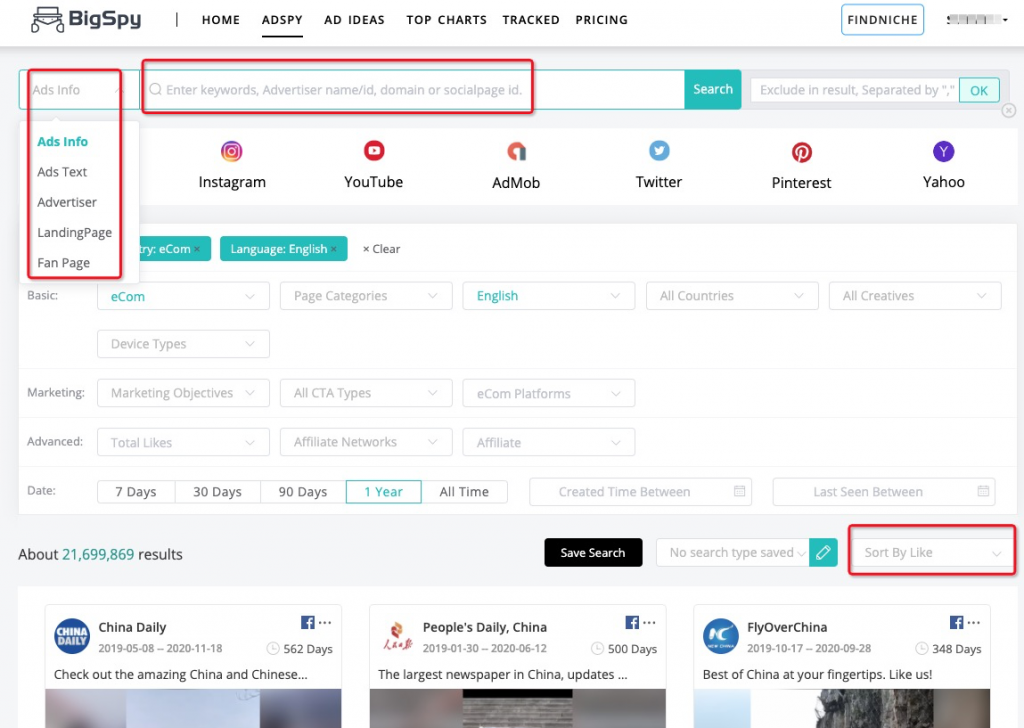Click Facebook icon on People's Daily card
1024x728 pixels.
click(x=632, y=622)
